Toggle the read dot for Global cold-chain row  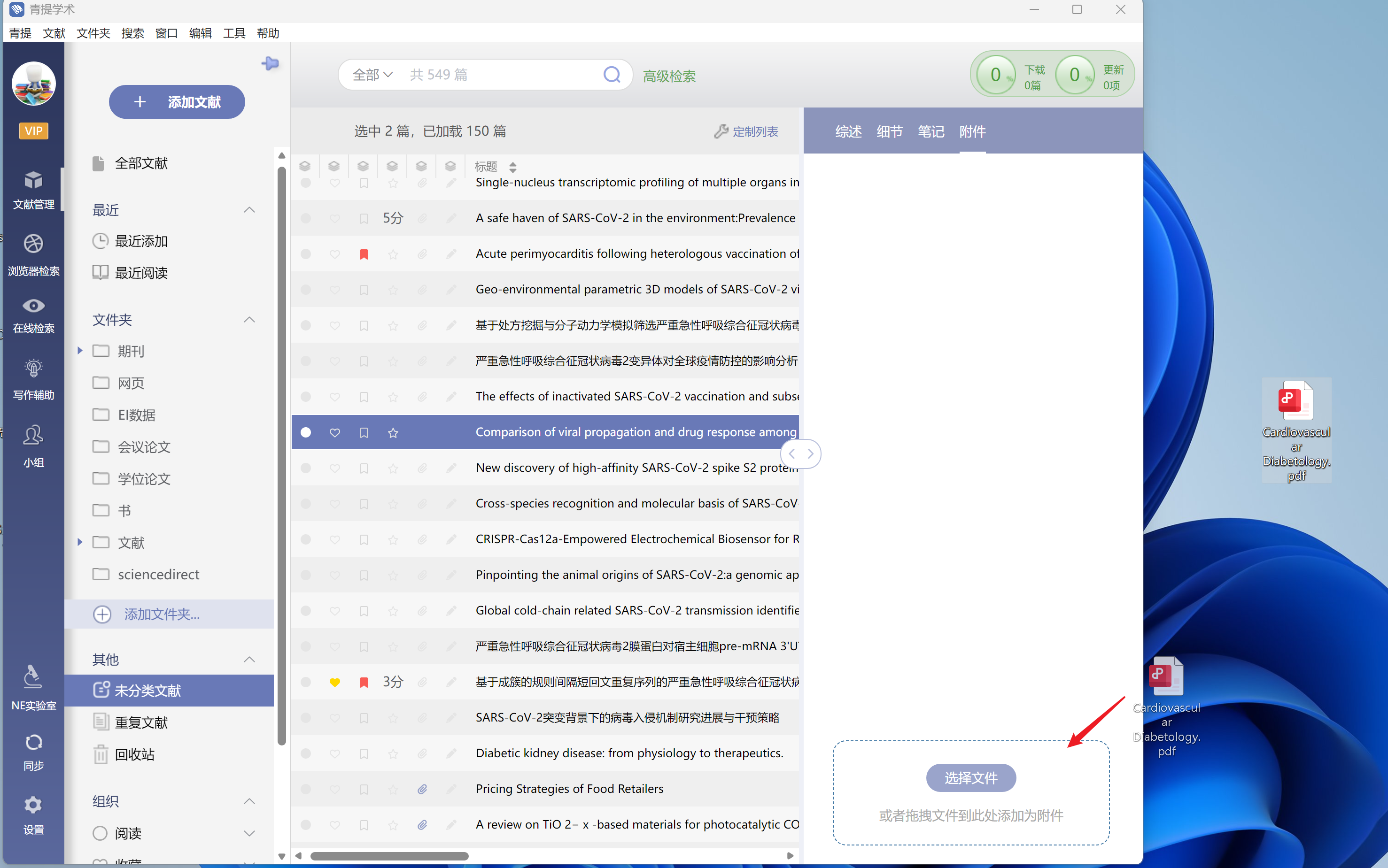(305, 611)
